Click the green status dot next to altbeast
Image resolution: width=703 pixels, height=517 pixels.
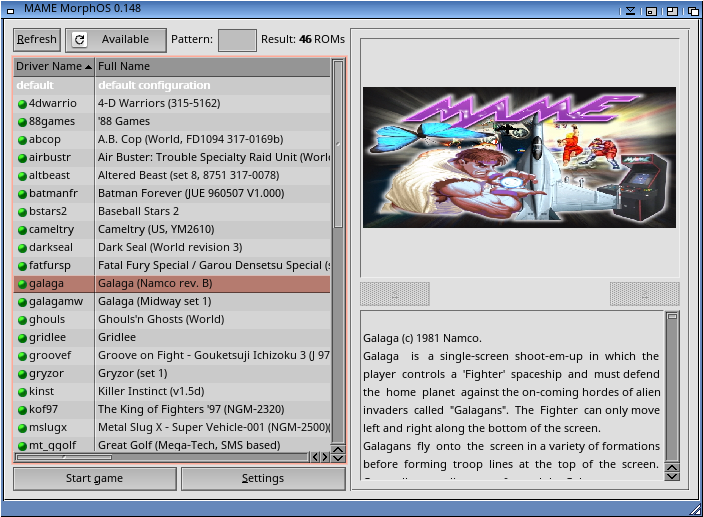22,176
